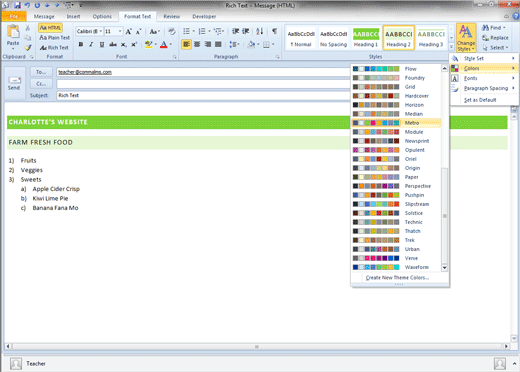
Task: Toggle align text left button
Action: [186, 44]
